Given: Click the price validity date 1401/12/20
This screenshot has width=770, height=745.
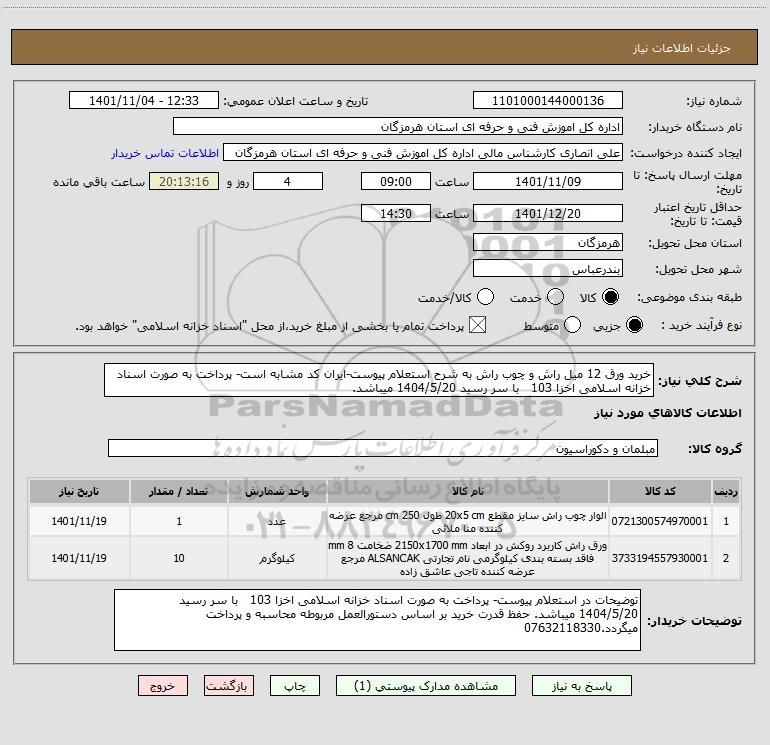Looking at the screenshot, I should tap(548, 214).
